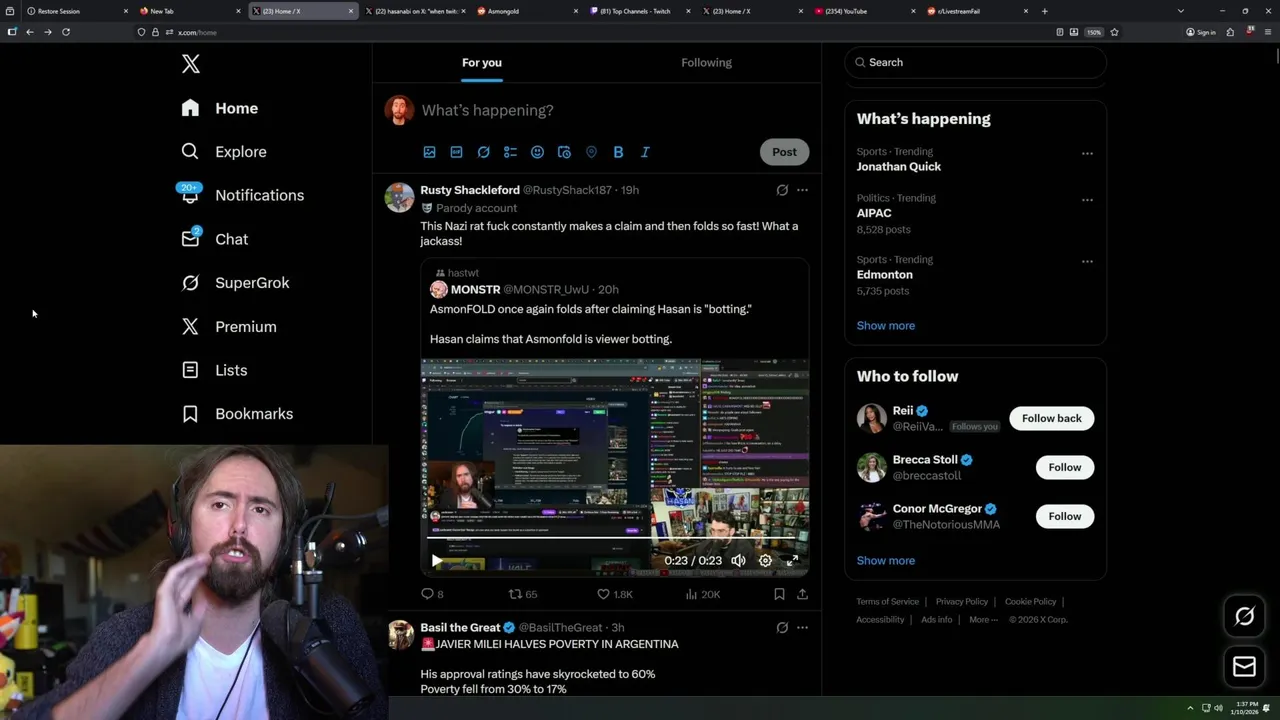Repost Rusty Shackleford's post with 65 reposts
This screenshot has height=720, width=1280.
point(523,594)
